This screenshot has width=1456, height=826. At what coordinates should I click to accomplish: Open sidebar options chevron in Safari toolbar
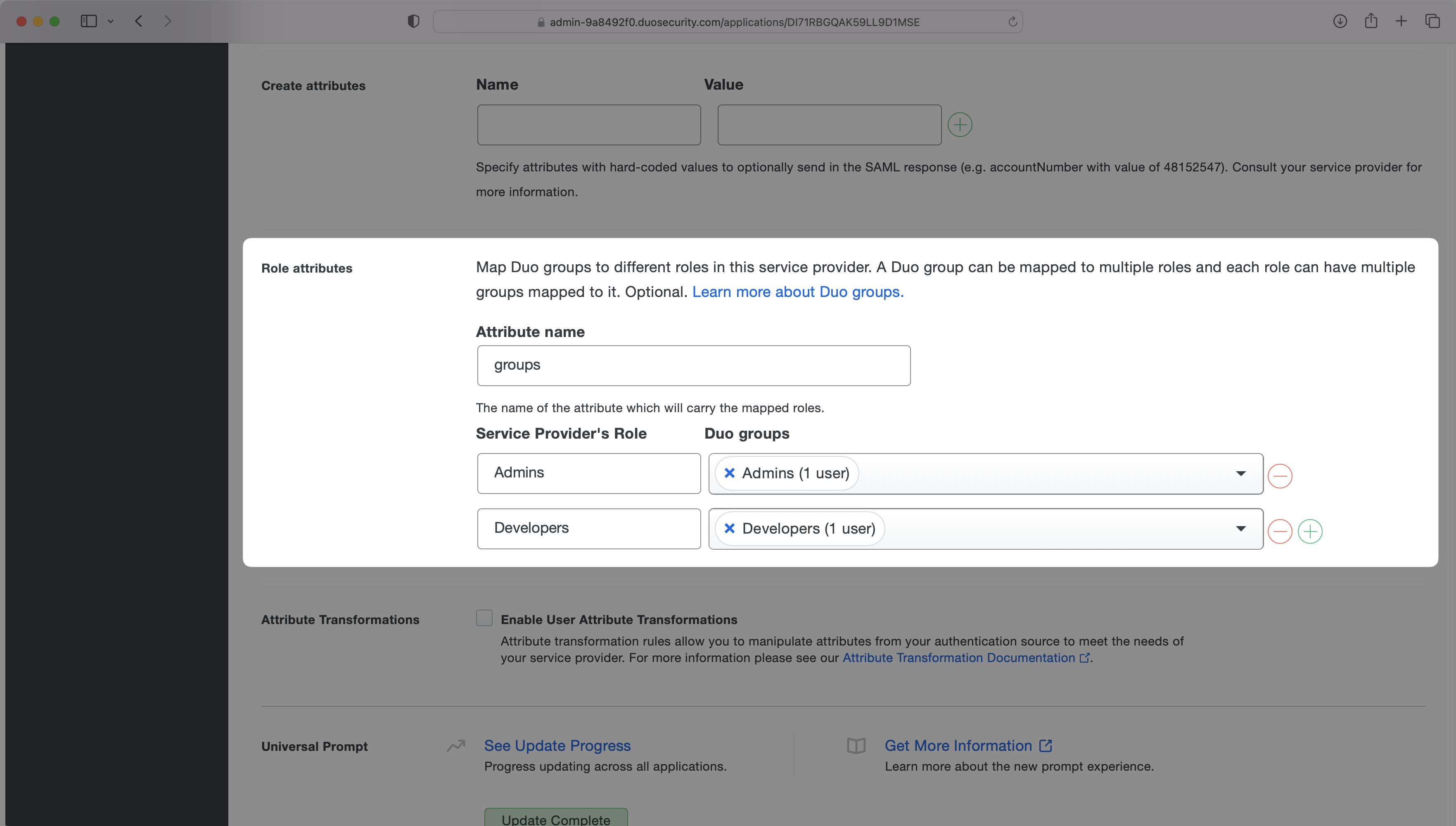point(111,21)
